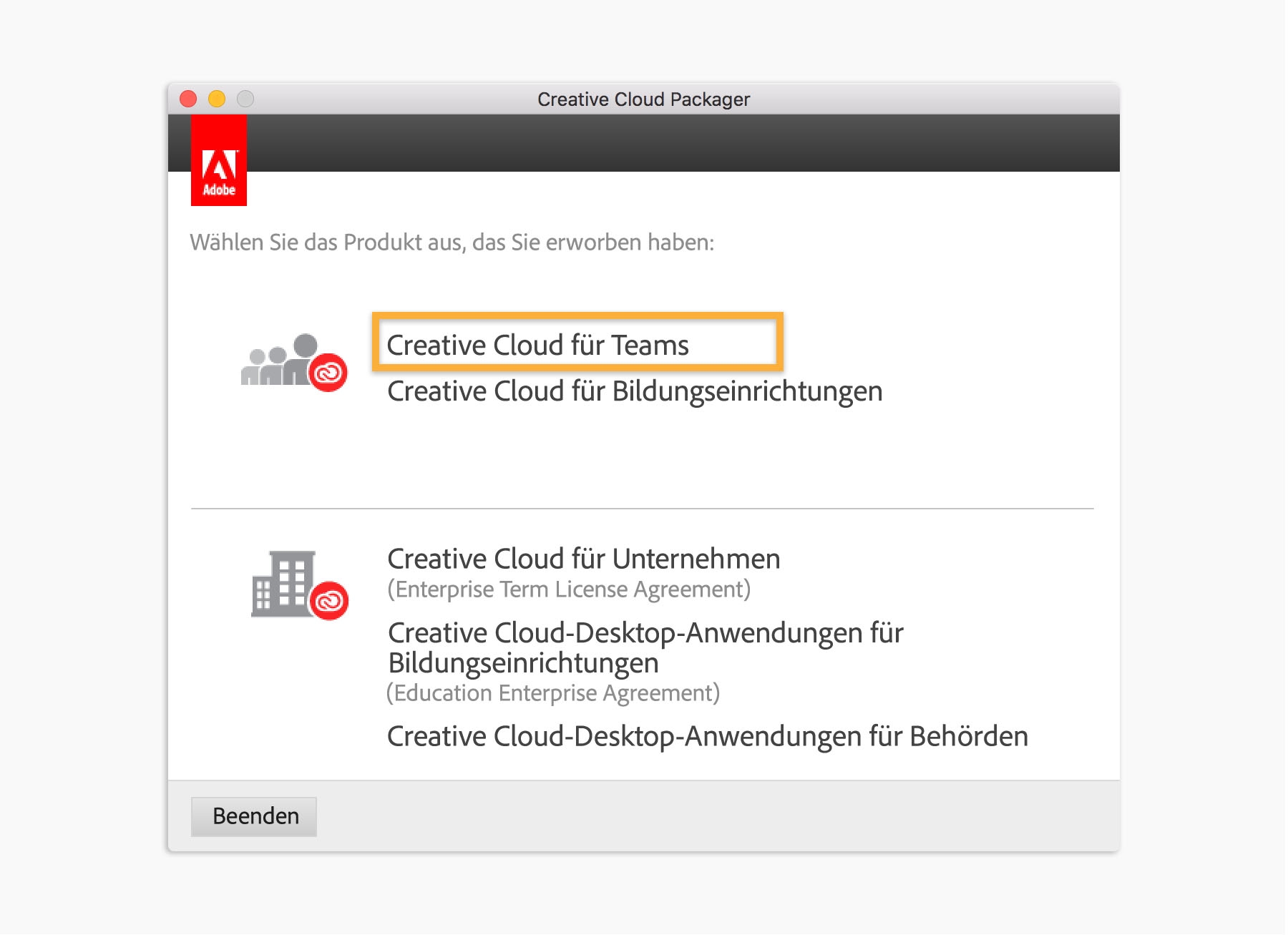The width and height of the screenshot is (1288, 935).
Task: Click the red Adobe logo
Action: tap(219, 161)
